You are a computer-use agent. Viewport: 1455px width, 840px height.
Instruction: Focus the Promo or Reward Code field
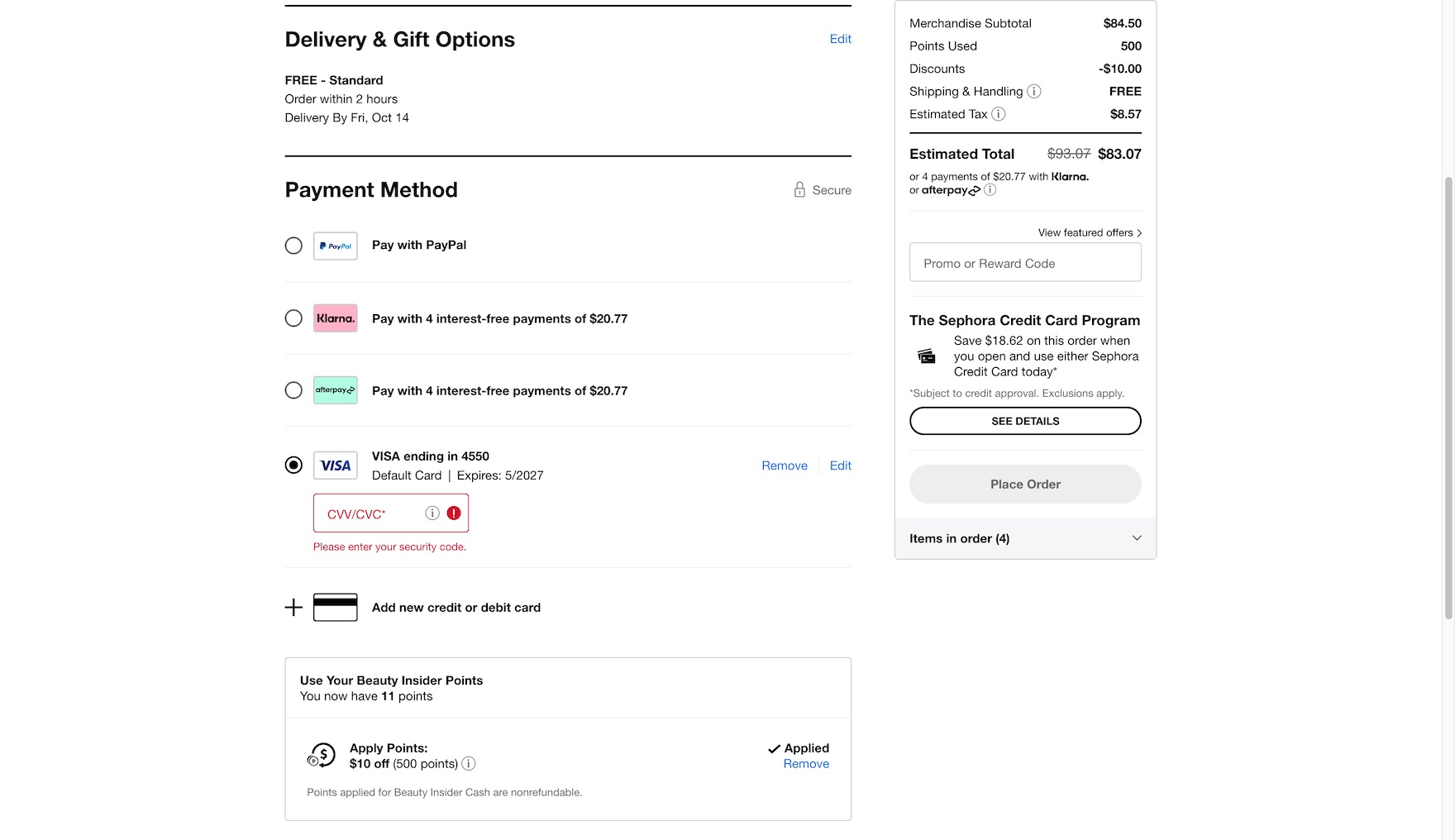pos(1025,264)
